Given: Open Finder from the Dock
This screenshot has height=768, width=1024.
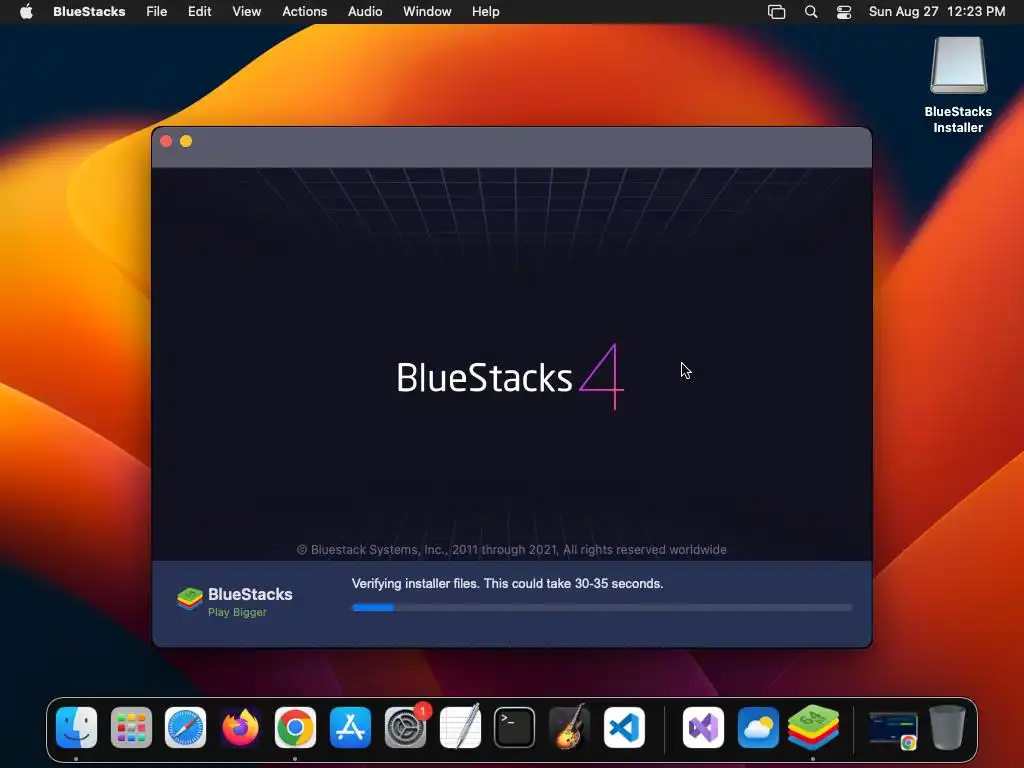Looking at the screenshot, I should tap(76, 727).
